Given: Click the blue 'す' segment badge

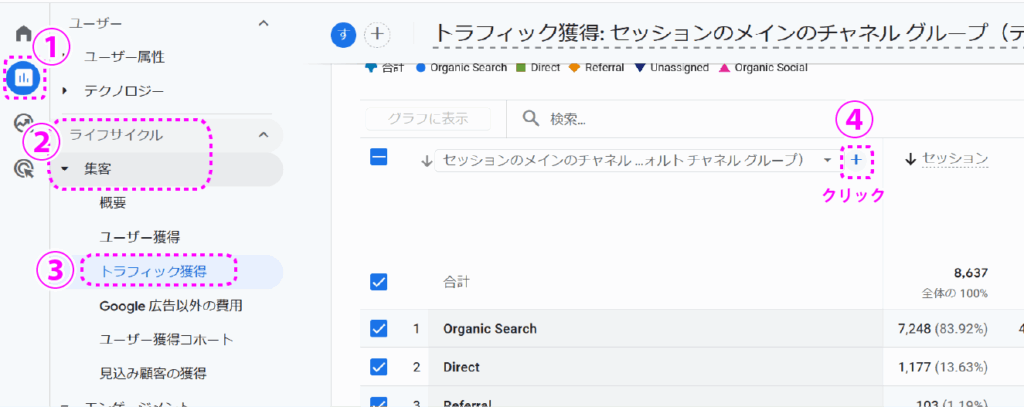Looking at the screenshot, I should (344, 33).
